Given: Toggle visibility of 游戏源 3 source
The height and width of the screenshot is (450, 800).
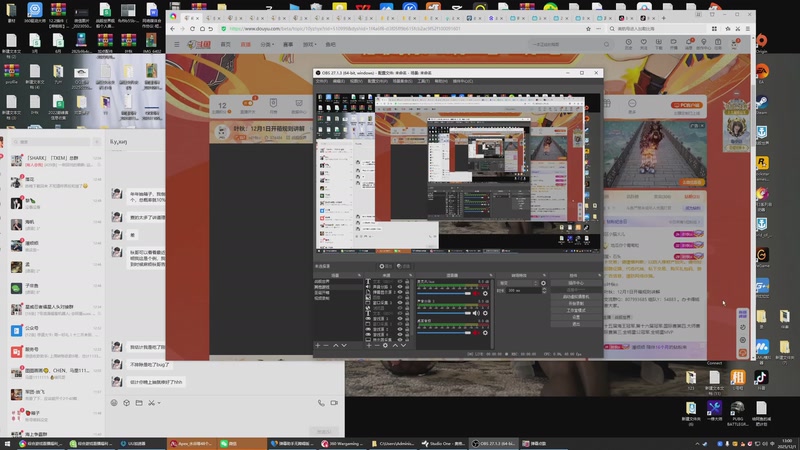Looking at the screenshot, I should (x=400, y=318).
